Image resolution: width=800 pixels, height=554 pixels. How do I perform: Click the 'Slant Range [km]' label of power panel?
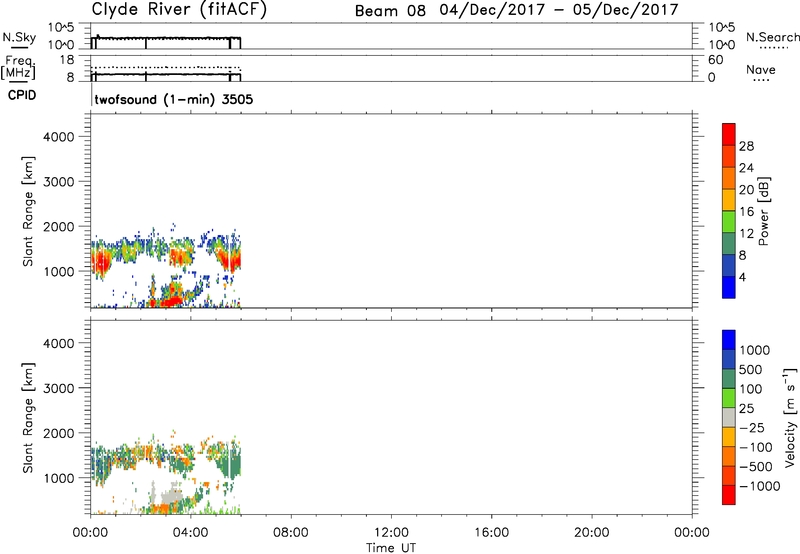tap(28, 211)
